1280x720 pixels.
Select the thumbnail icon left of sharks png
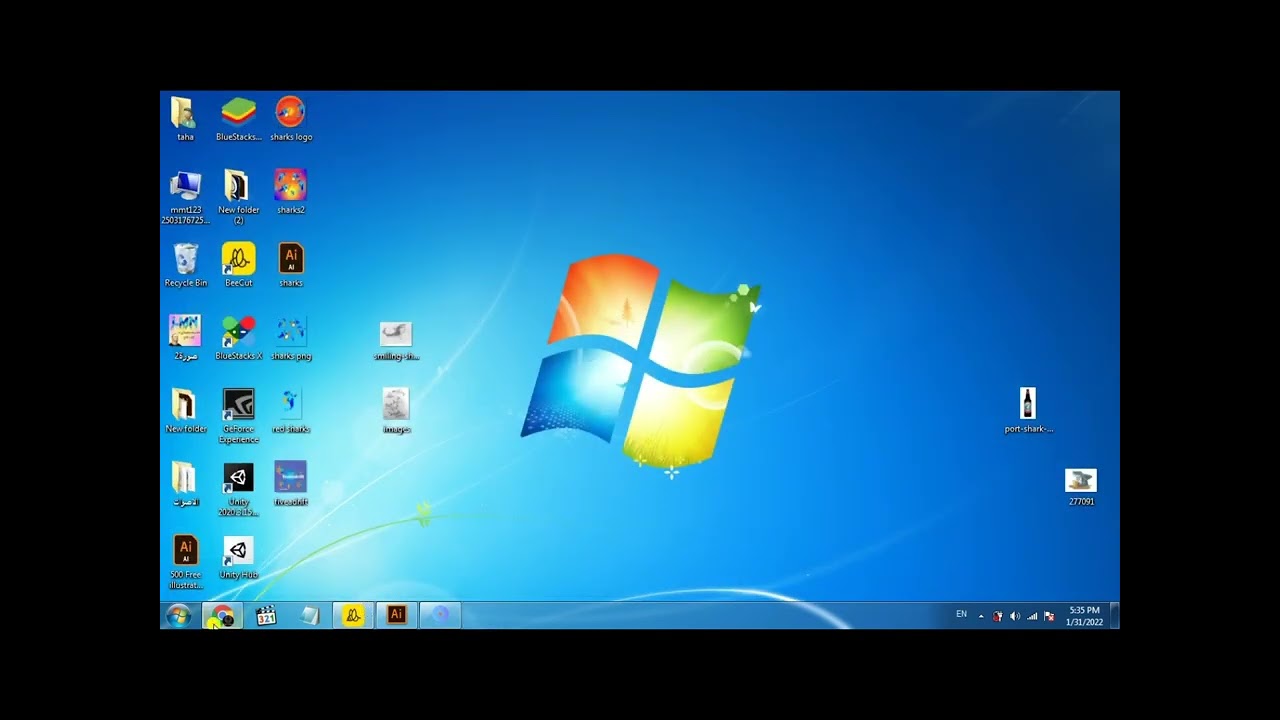(185, 337)
